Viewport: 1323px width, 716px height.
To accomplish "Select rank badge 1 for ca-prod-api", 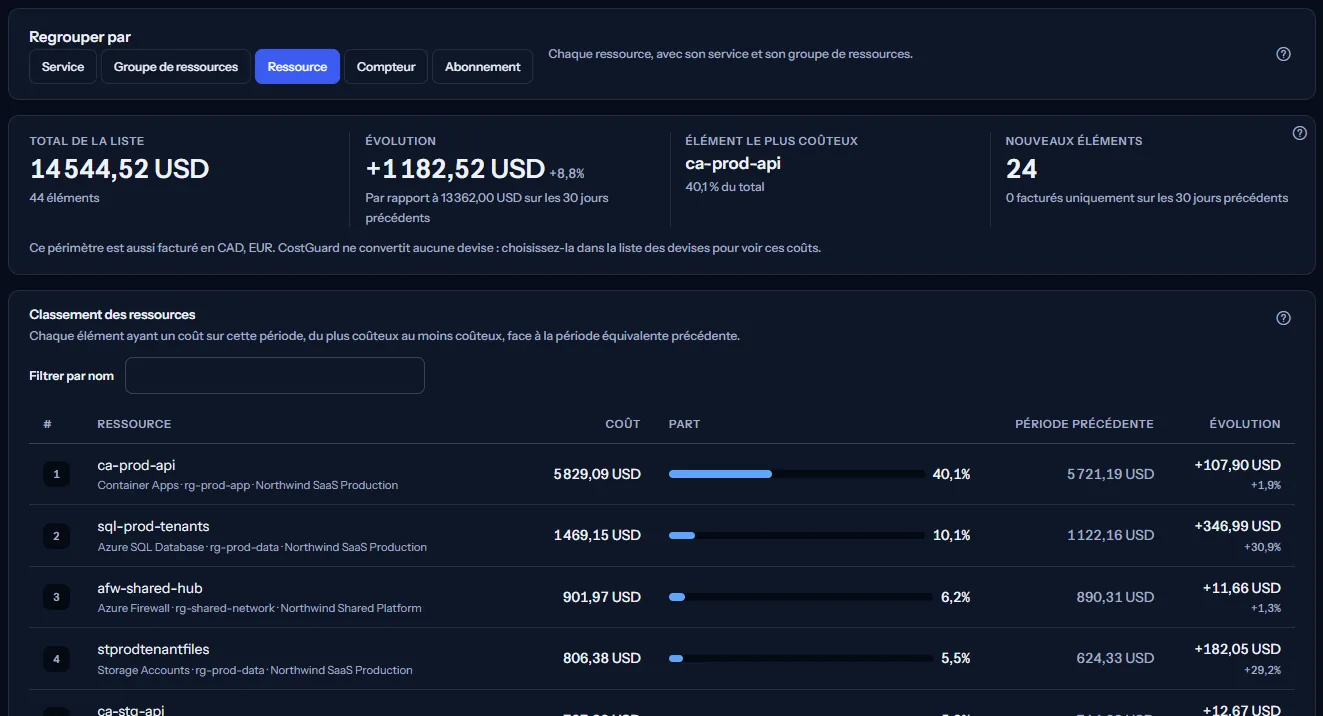I will 56,474.
